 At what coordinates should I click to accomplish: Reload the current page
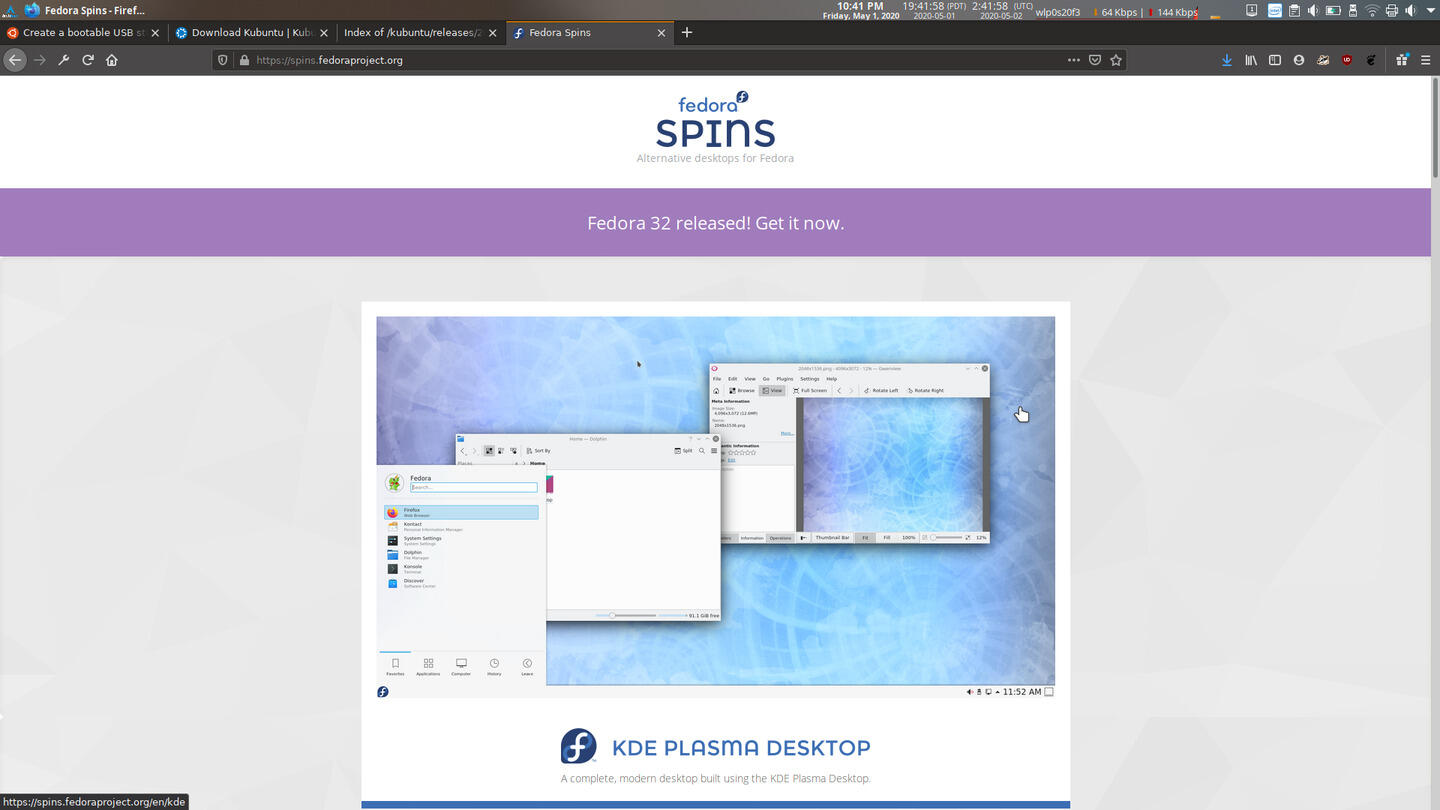(88, 60)
